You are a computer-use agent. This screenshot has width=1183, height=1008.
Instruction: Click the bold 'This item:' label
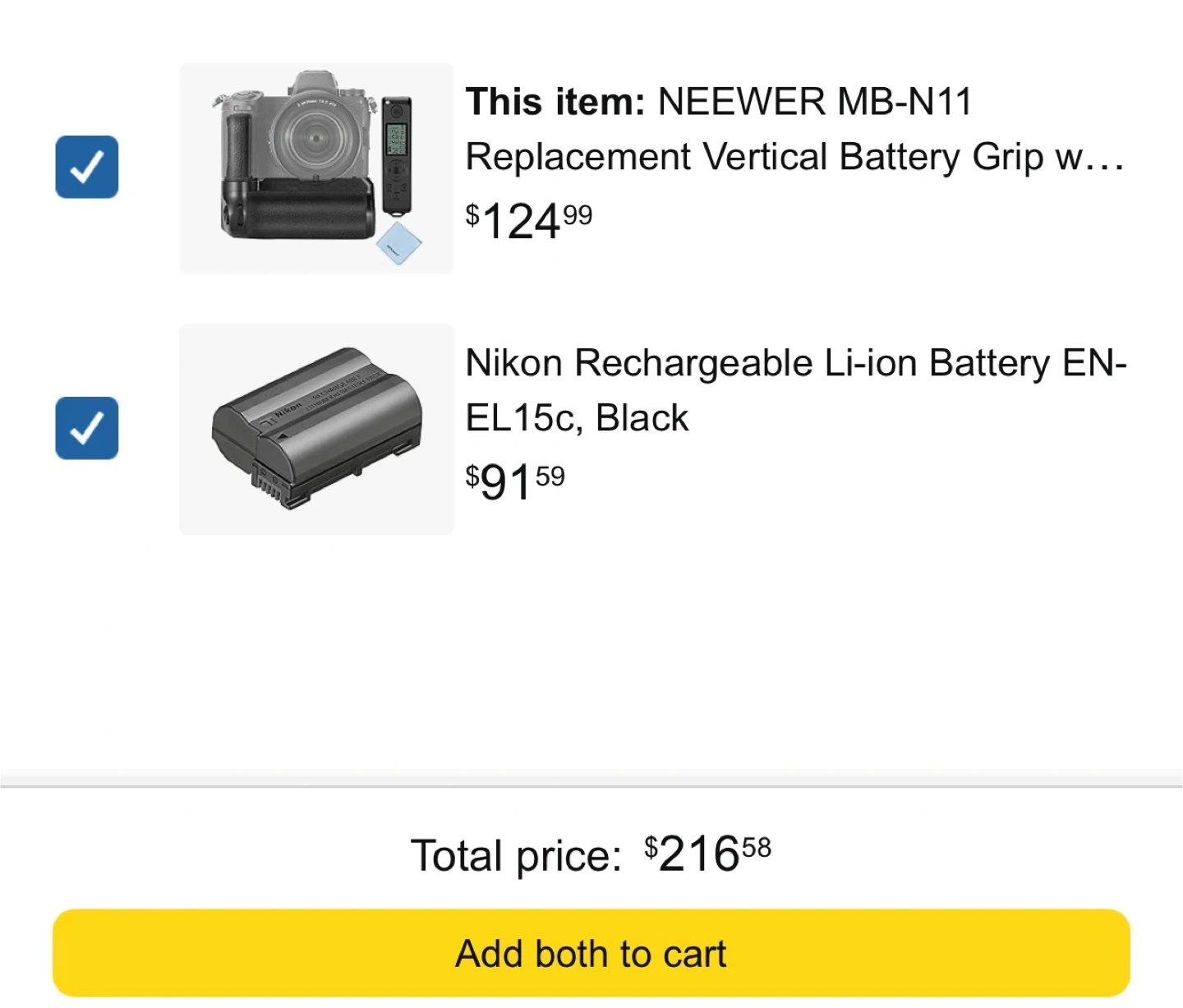click(555, 102)
